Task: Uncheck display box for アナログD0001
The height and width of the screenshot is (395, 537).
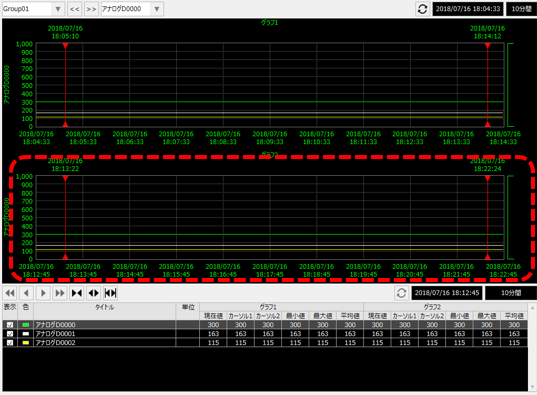Action: (10, 334)
